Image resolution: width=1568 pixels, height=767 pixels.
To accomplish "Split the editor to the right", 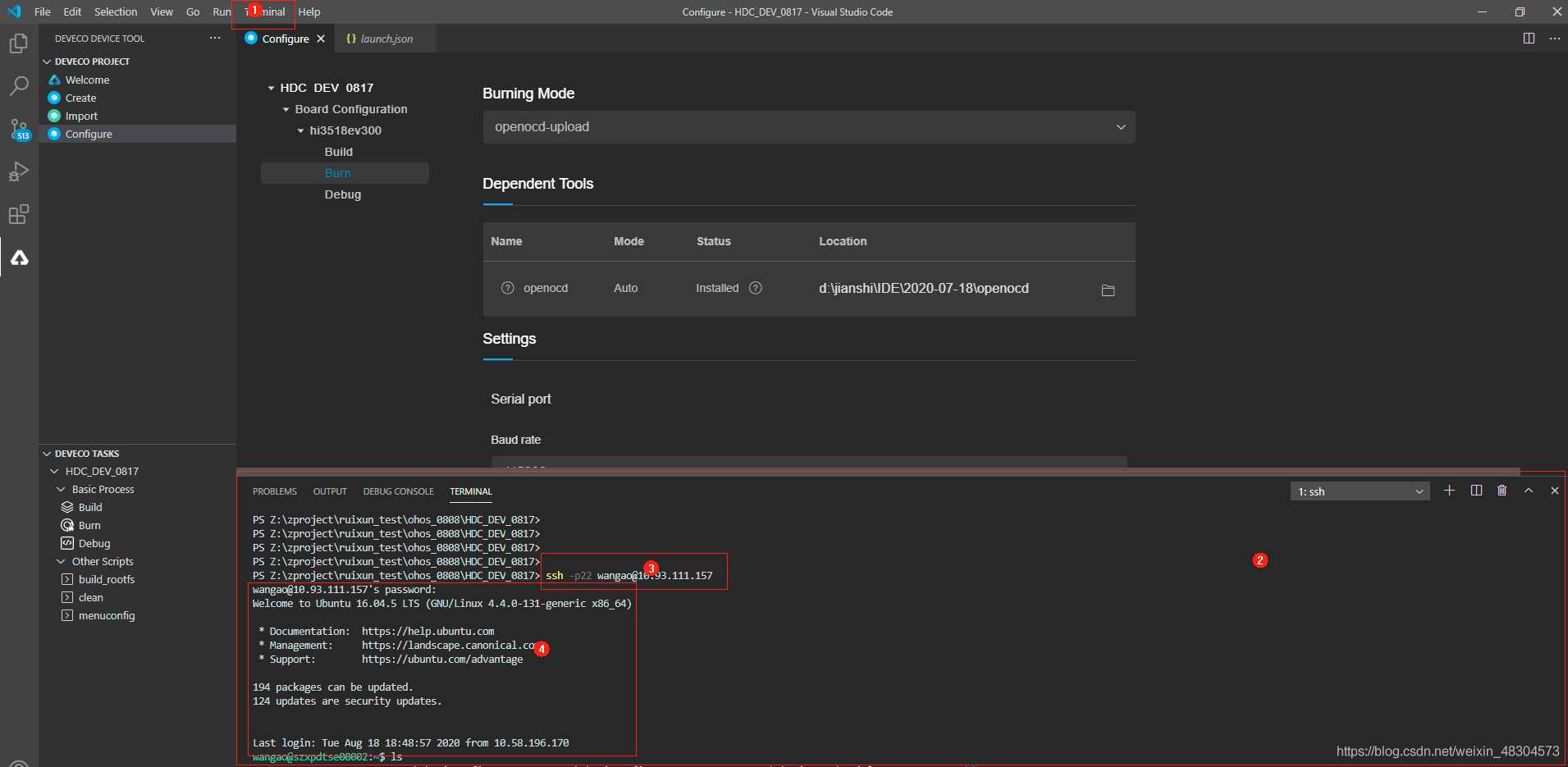I will [x=1529, y=39].
